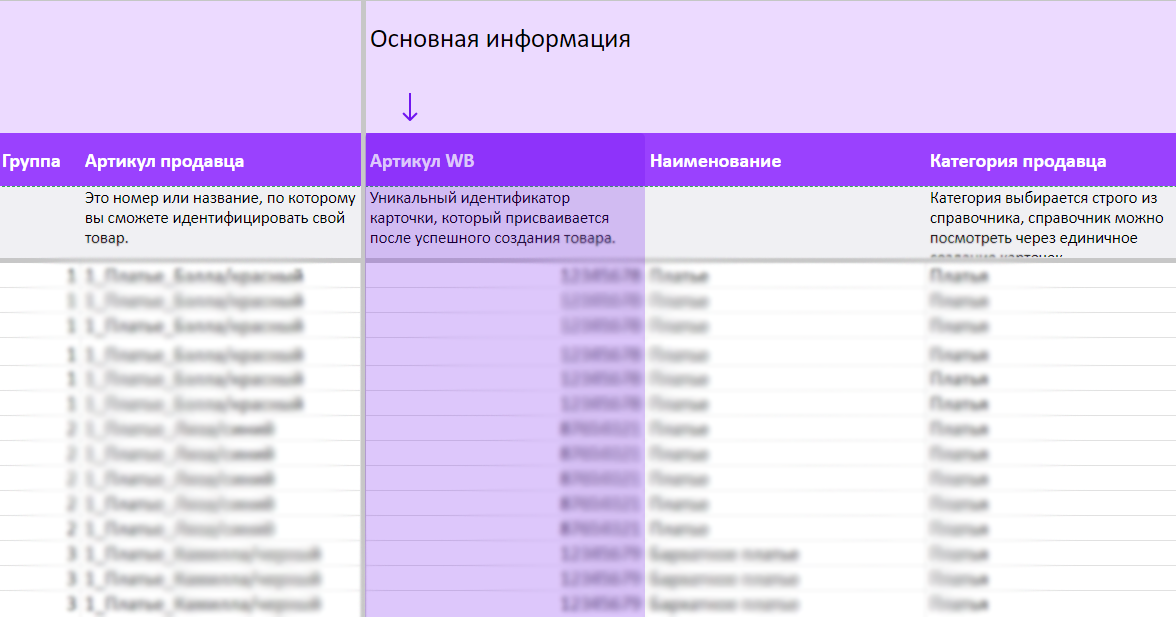Click the purple down arrow icon
1176x617 pixels.
[409, 107]
